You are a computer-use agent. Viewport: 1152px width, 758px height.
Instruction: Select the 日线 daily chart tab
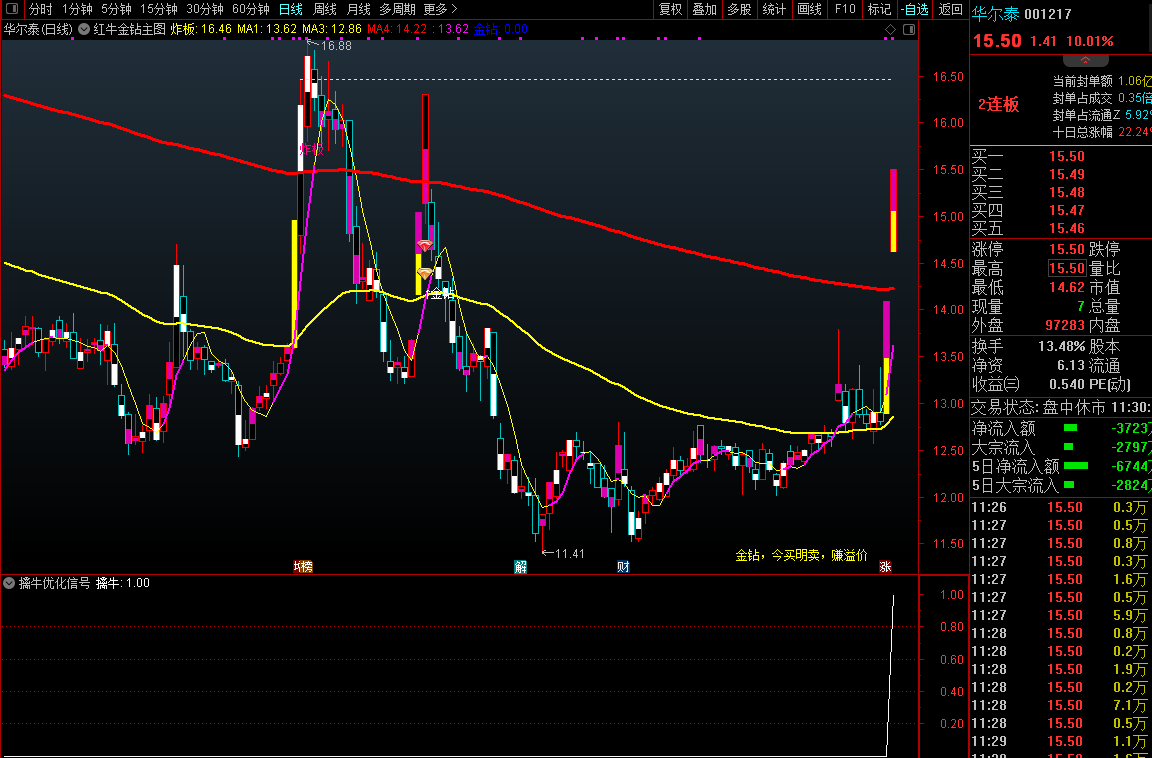coord(291,9)
